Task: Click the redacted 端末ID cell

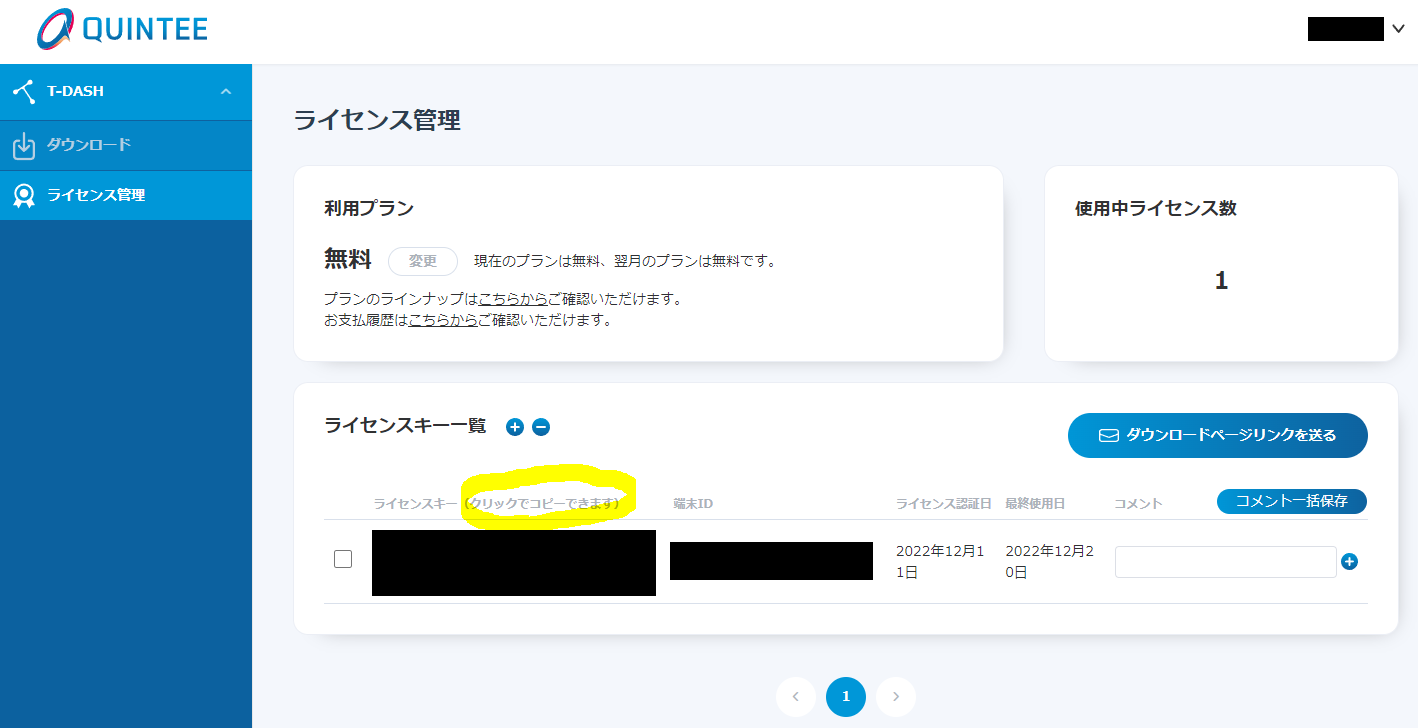Action: (x=771, y=561)
